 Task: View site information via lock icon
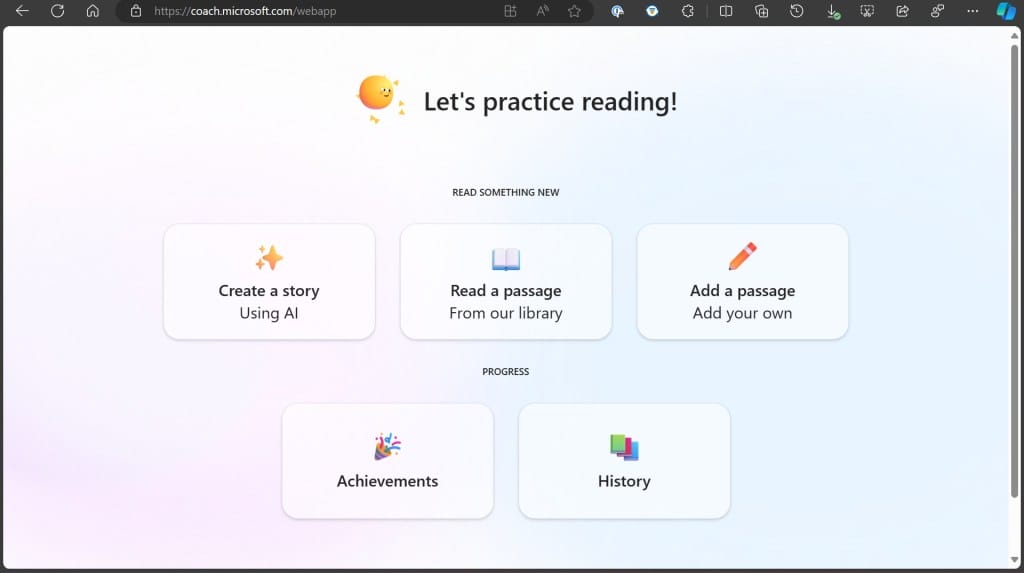pos(136,11)
